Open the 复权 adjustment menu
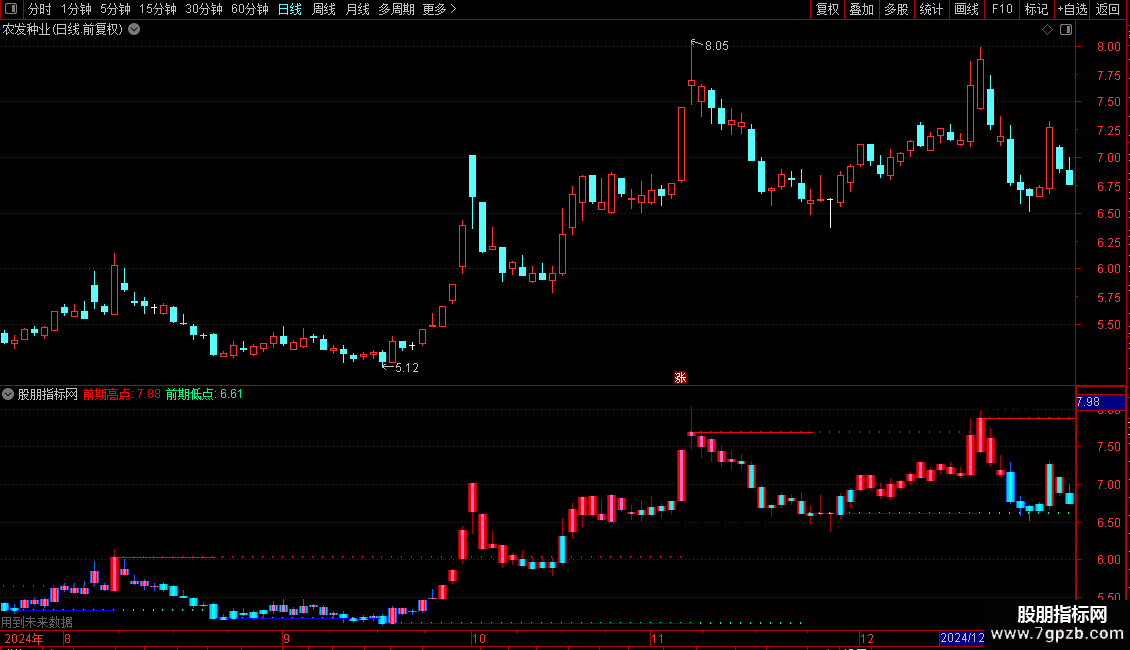 click(827, 9)
